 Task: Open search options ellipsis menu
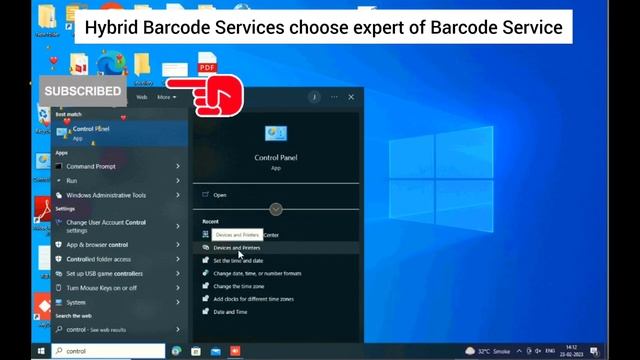pos(334,97)
